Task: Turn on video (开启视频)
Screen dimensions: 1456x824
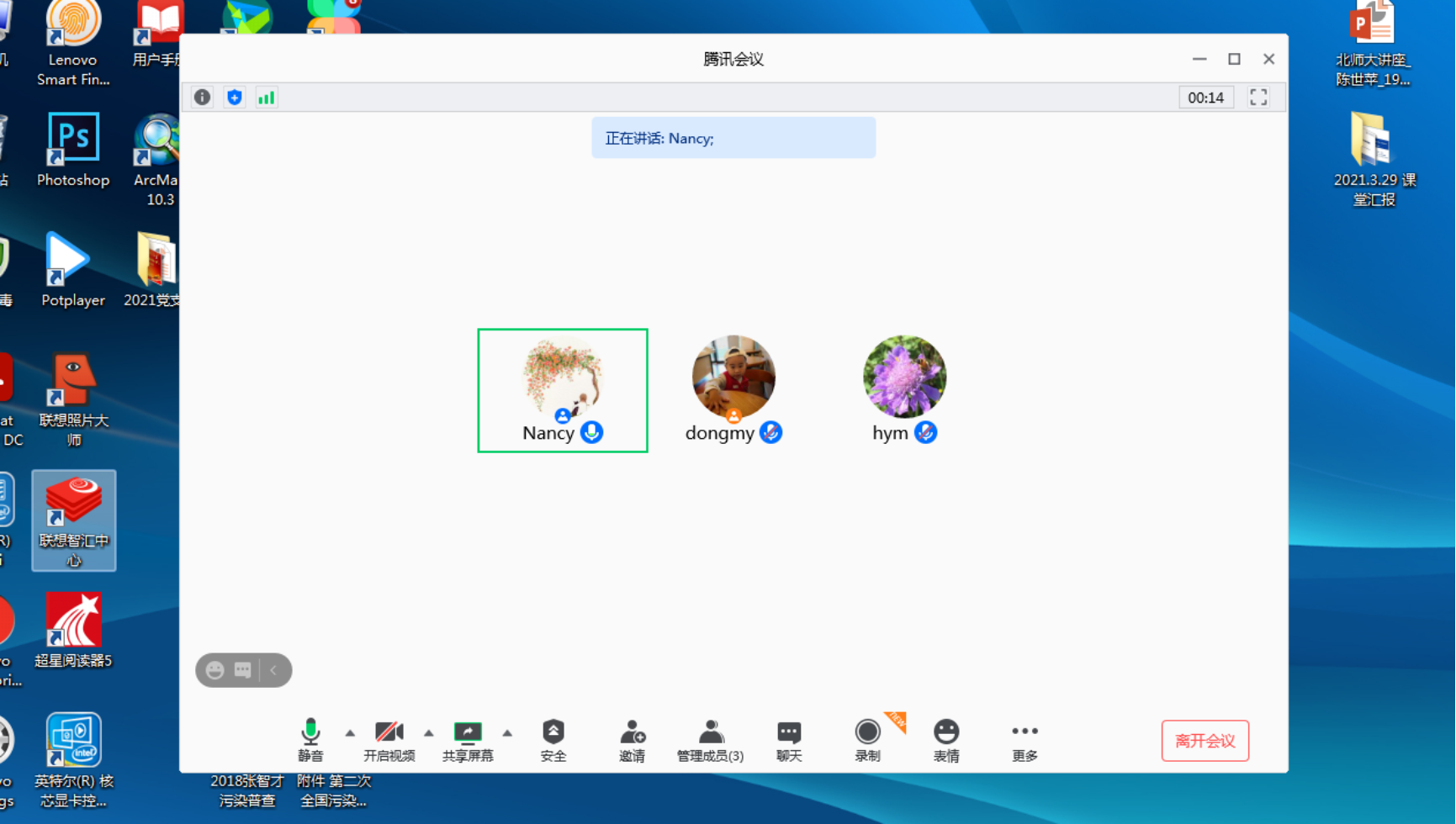Action: (x=389, y=740)
